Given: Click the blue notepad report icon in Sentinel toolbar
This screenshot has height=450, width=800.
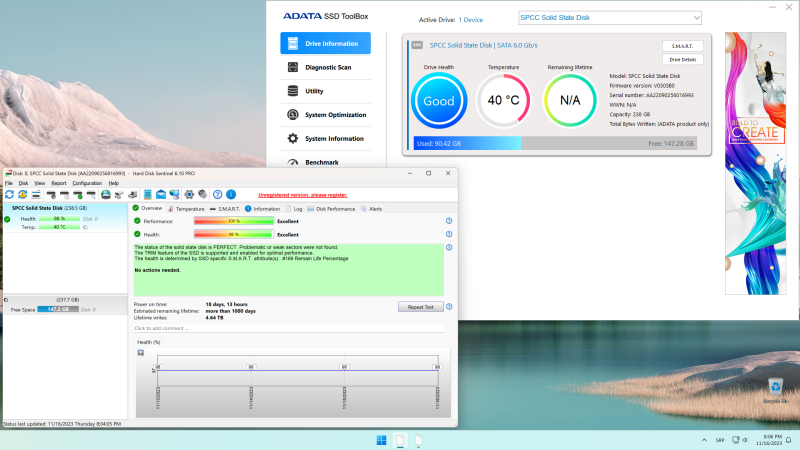Looking at the screenshot, I should 147,194.
